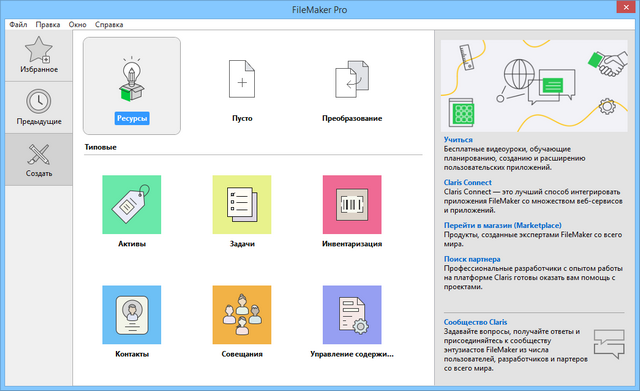Click the Ресурсы lightbulb box icon

point(131,79)
